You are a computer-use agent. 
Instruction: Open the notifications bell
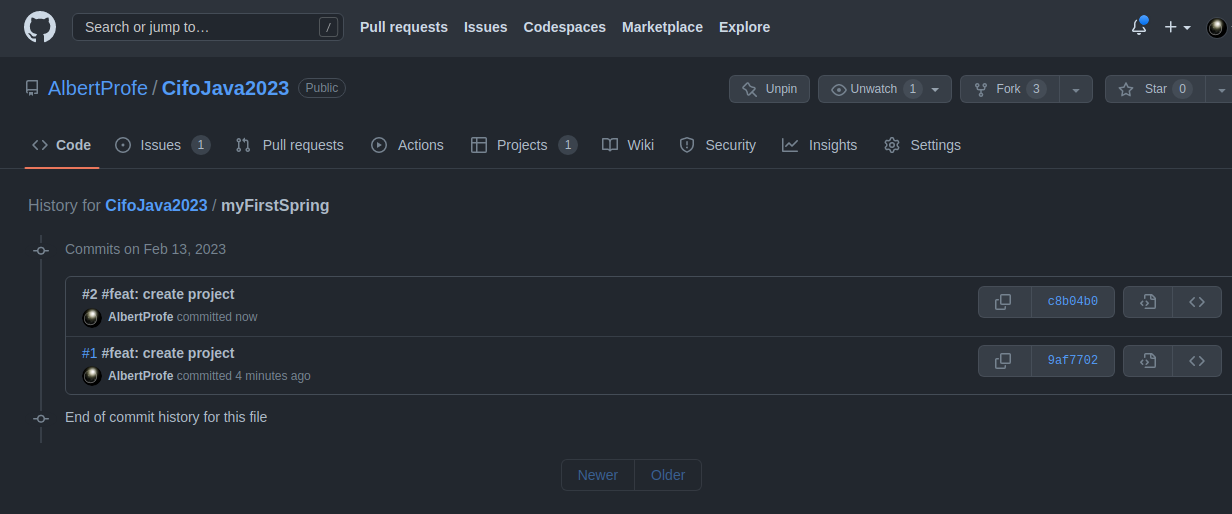tap(1139, 27)
